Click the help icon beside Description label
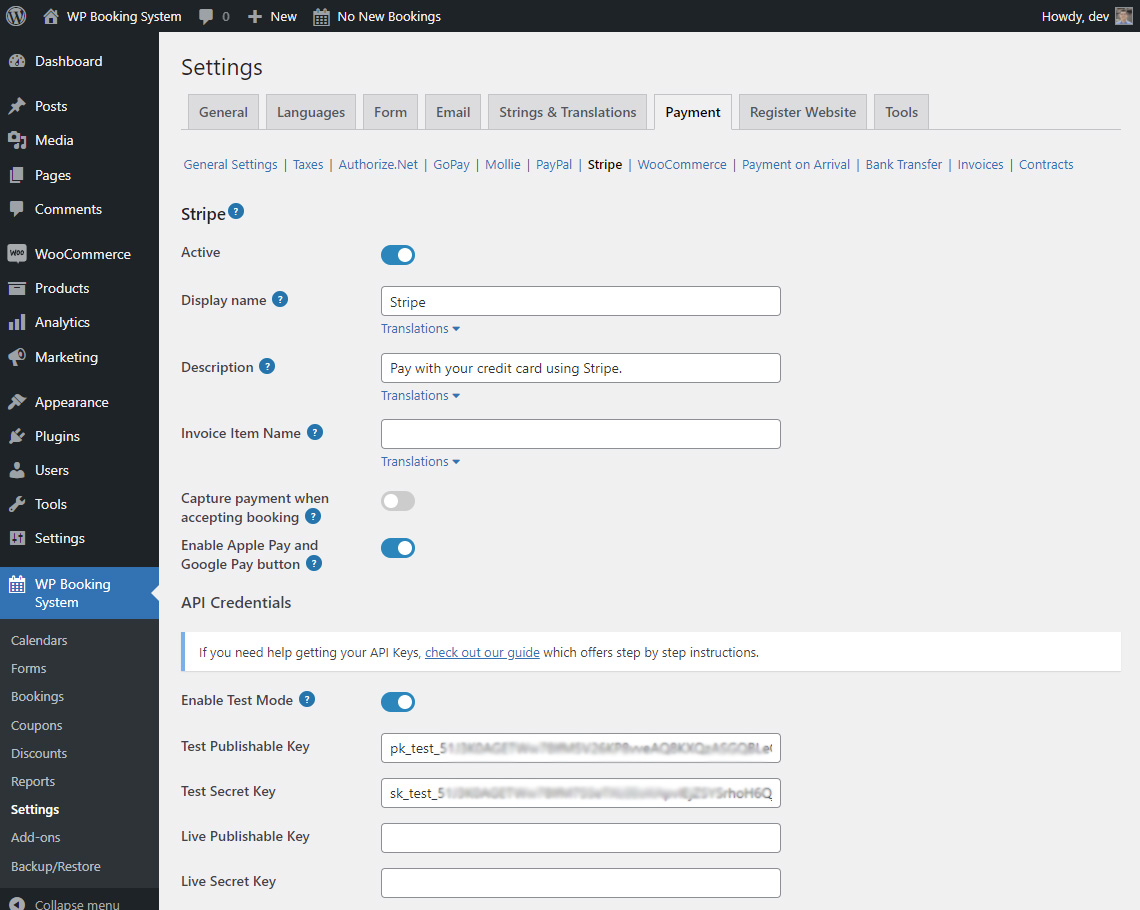The image size is (1140, 910). click(268, 366)
